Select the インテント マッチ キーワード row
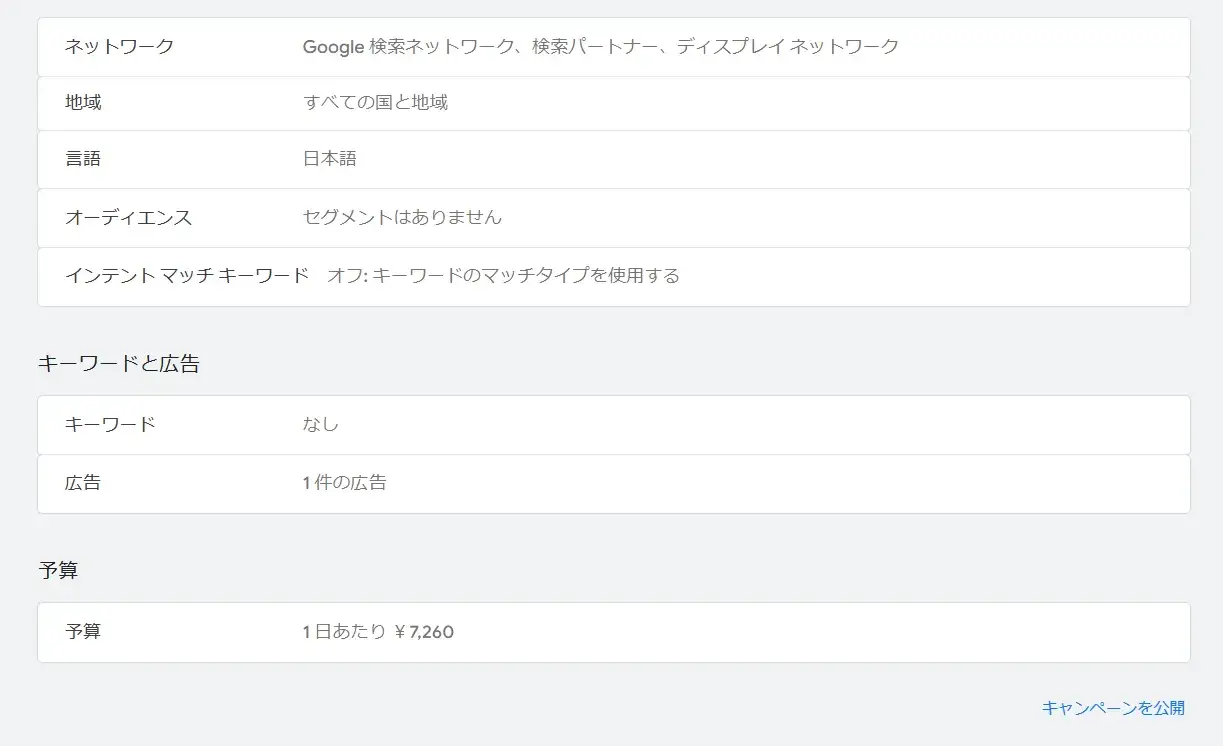The height and width of the screenshot is (746, 1223). (614, 277)
